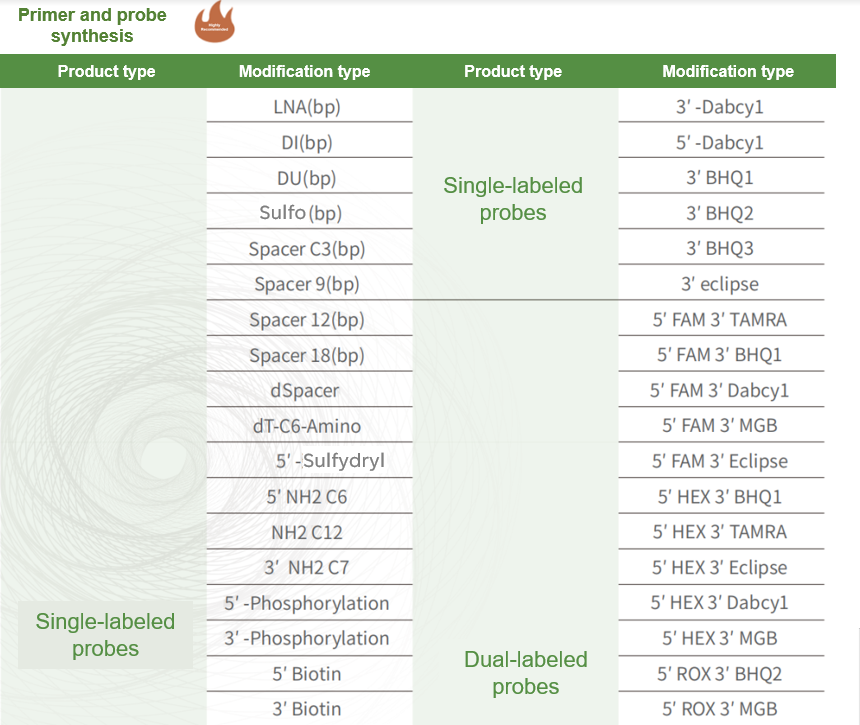Click the dT-C6-Amino modification
This screenshot has height=725, width=860.
pos(309,426)
